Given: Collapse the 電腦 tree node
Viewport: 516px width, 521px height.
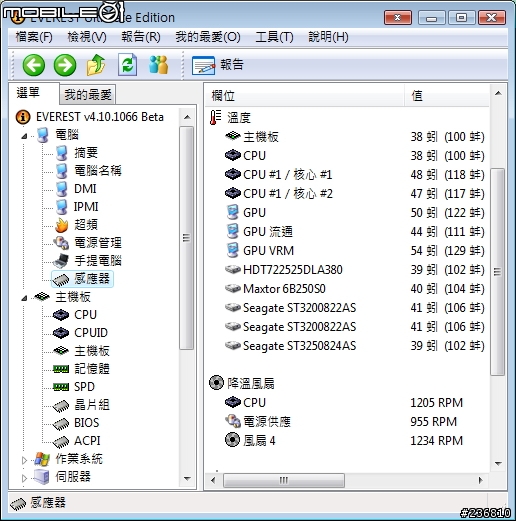Looking at the screenshot, I should coord(24,136).
